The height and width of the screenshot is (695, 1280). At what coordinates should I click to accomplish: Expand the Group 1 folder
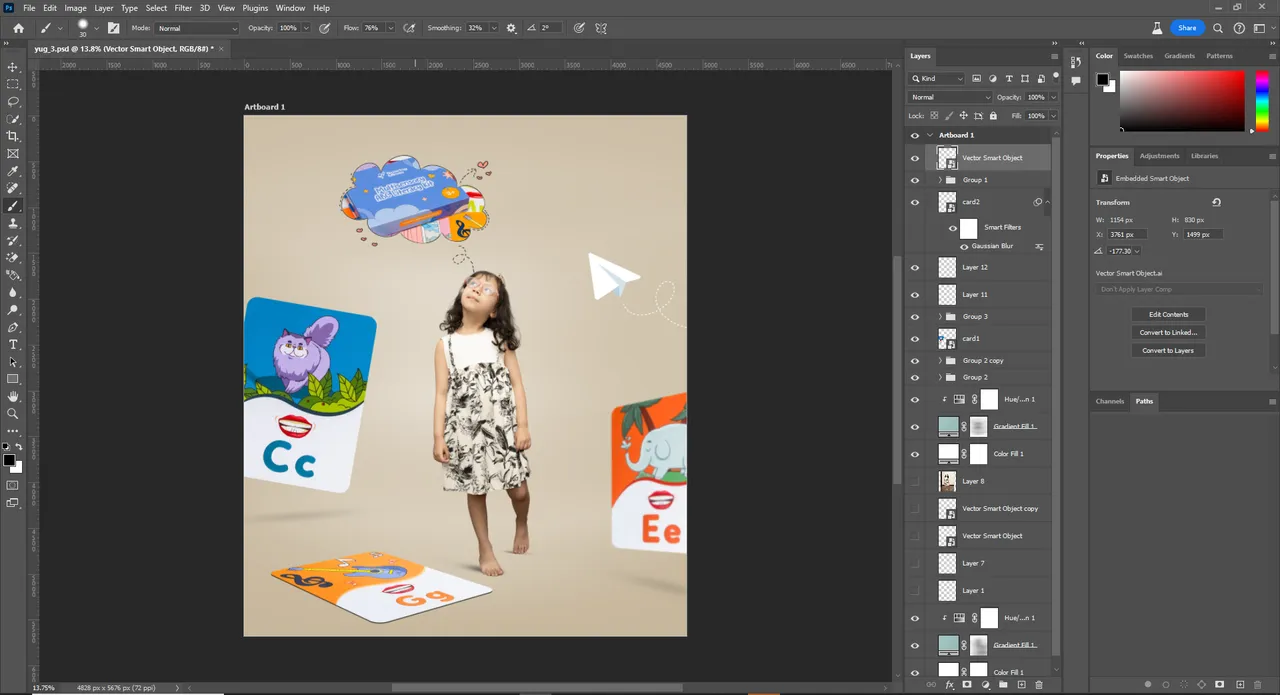pyautogui.click(x=940, y=180)
